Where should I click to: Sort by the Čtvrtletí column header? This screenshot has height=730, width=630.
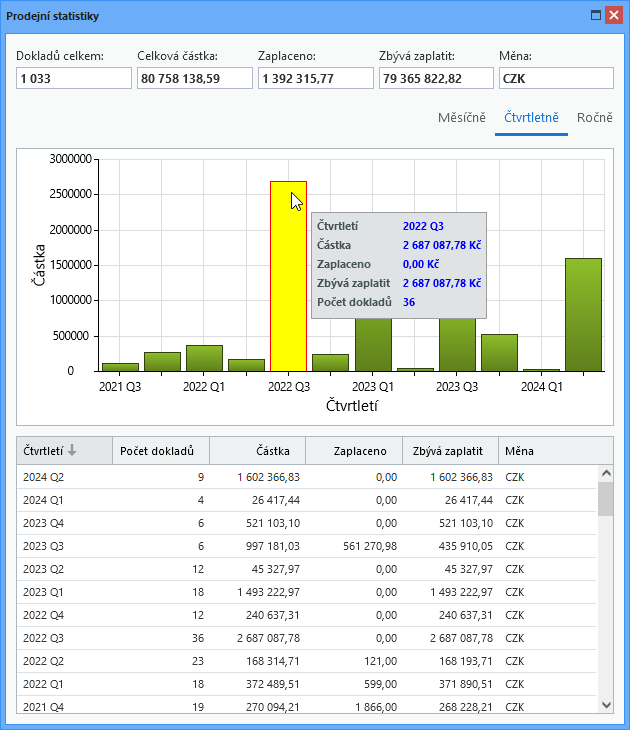pyautogui.click(x=64, y=451)
